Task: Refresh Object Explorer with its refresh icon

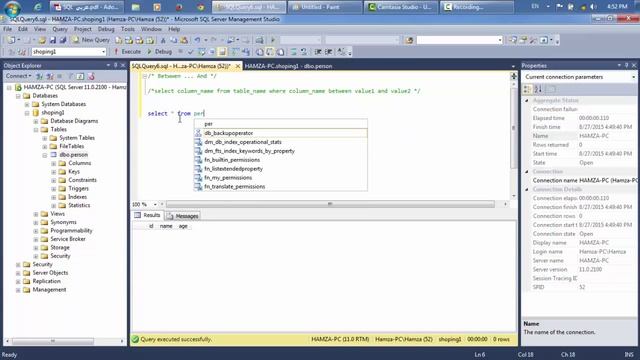Action: tap(80, 76)
